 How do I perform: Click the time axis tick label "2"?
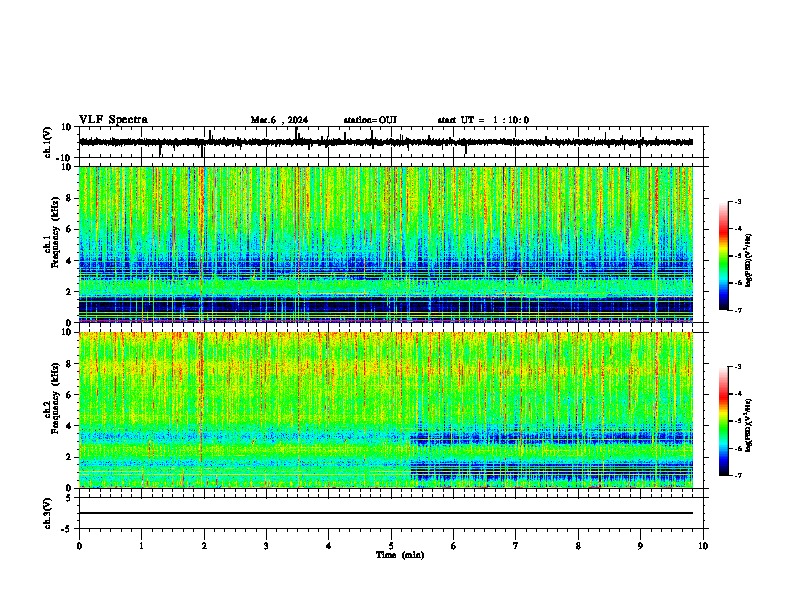click(x=204, y=546)
